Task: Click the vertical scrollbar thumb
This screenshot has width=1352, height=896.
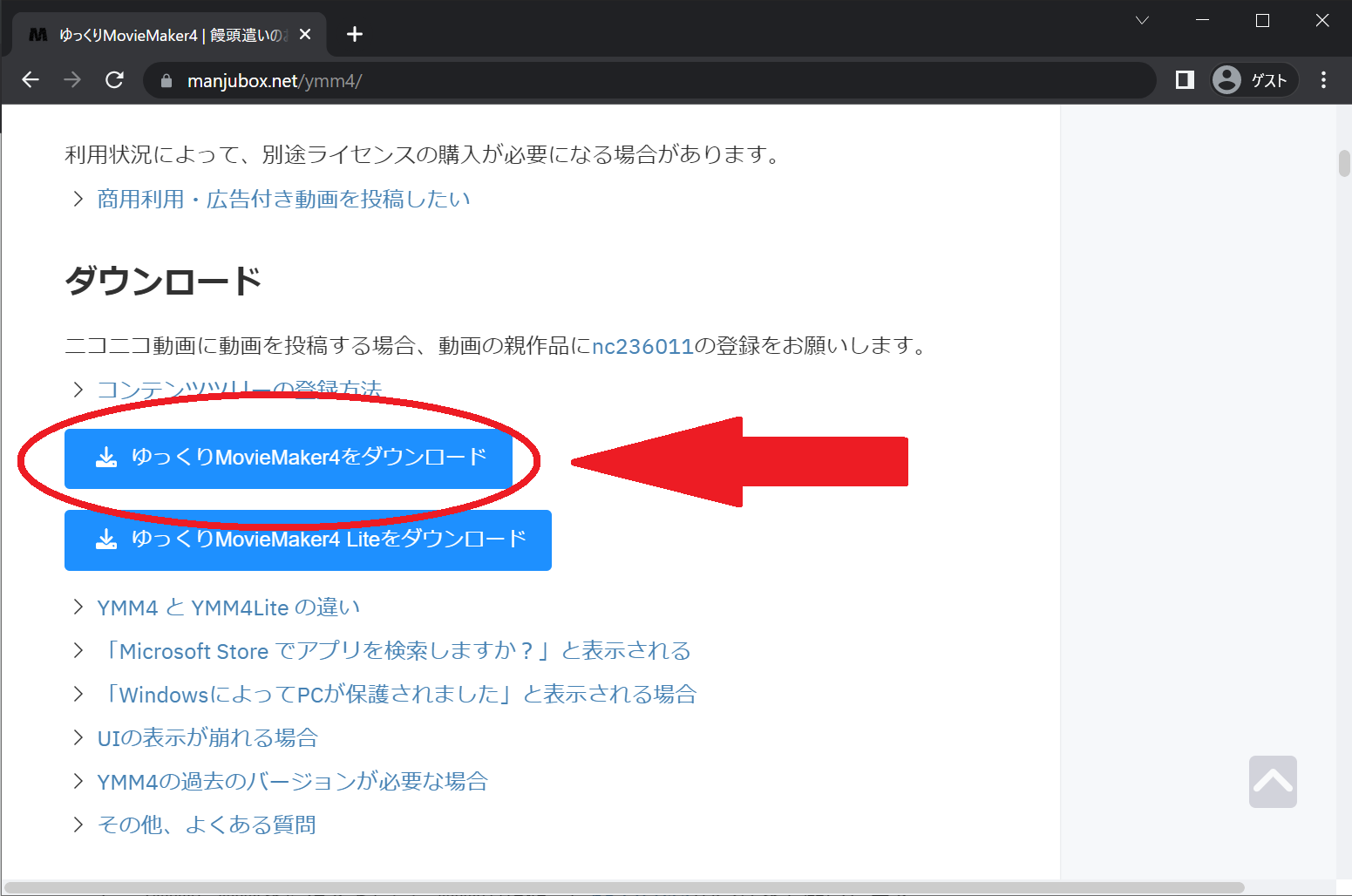Action: pos(1344,164)
